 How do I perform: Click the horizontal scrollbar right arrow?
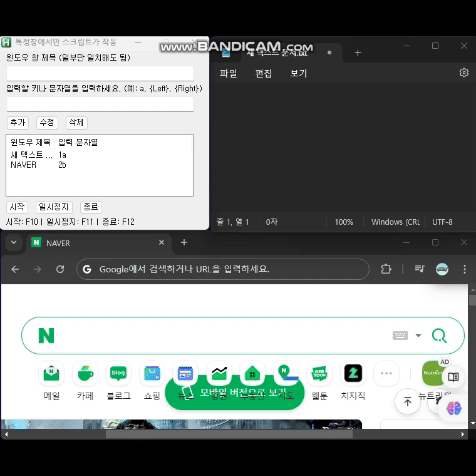(463, 434)
